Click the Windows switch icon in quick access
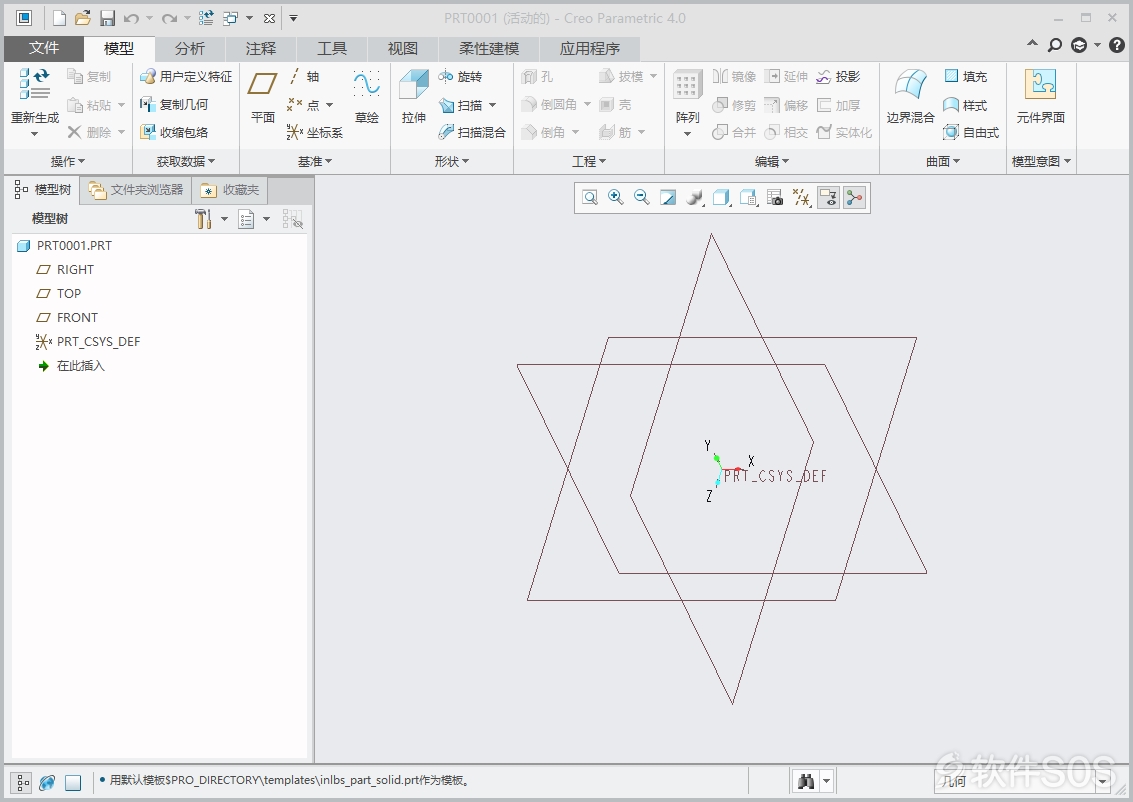 pos(231,18)
